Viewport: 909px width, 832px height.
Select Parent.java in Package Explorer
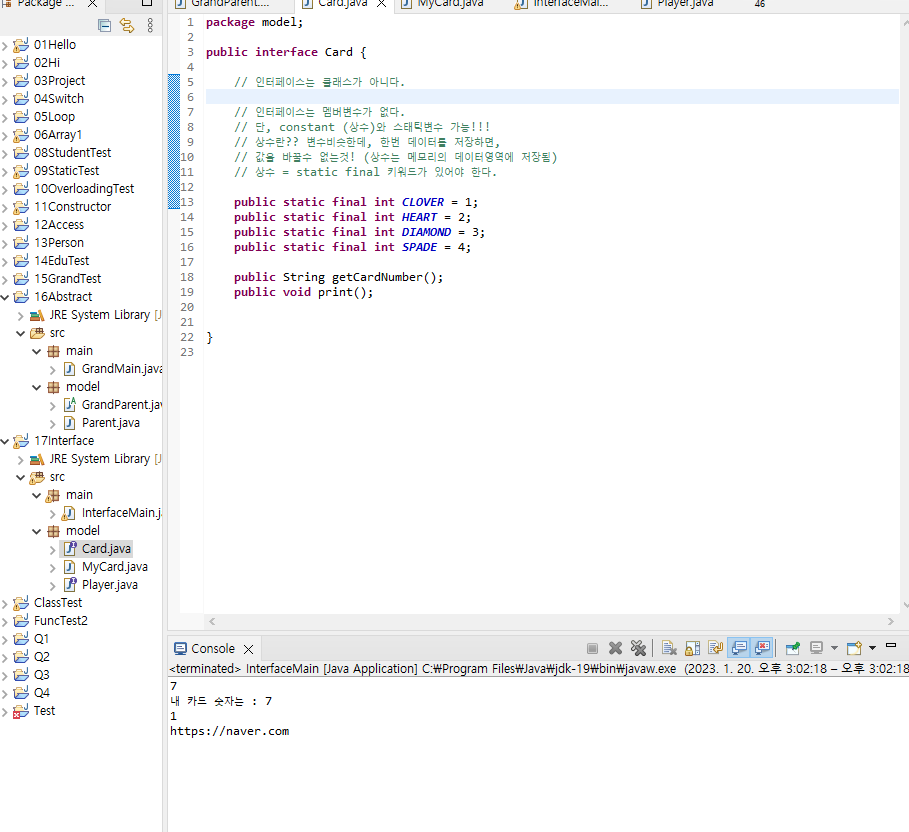(111, 423)
